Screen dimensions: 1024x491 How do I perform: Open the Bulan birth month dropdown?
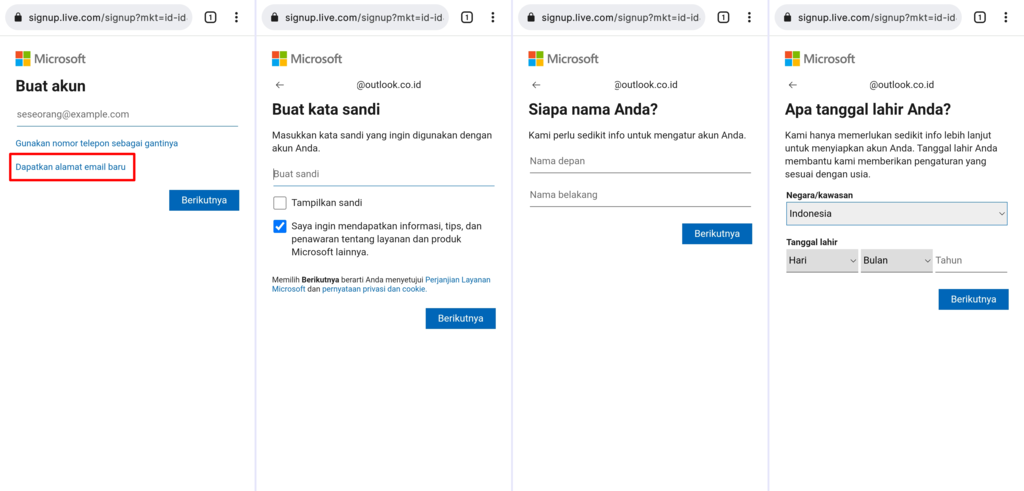pos(896,261)
